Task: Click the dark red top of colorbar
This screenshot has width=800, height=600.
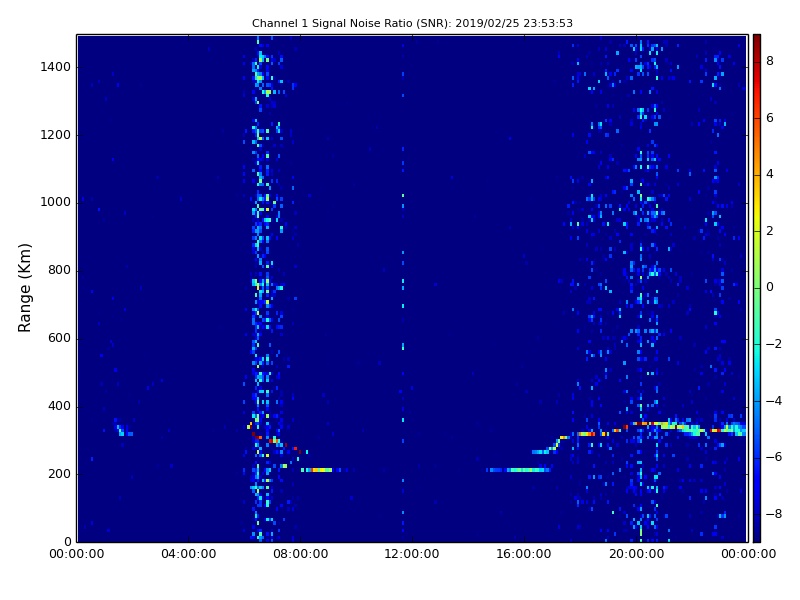Action: point(756,38)
